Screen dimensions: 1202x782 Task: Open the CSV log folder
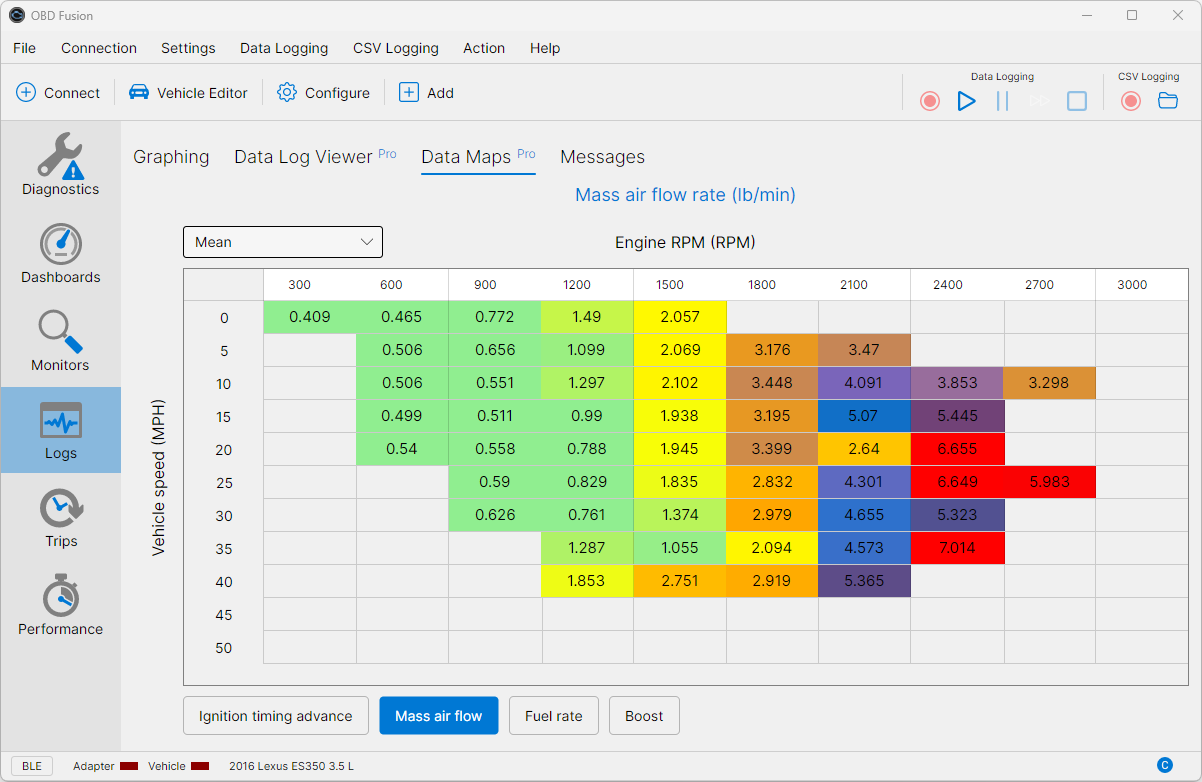(x=1168, y=100)
